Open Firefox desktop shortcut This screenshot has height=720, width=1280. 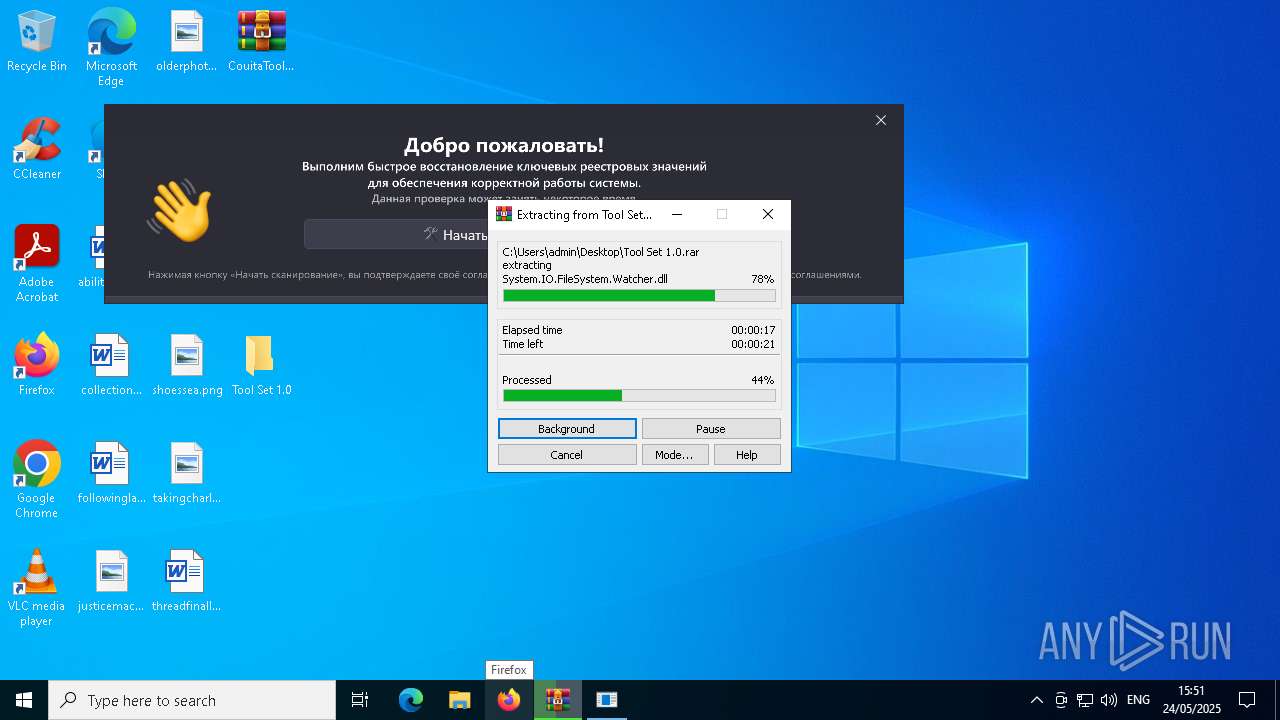point(37,365)
